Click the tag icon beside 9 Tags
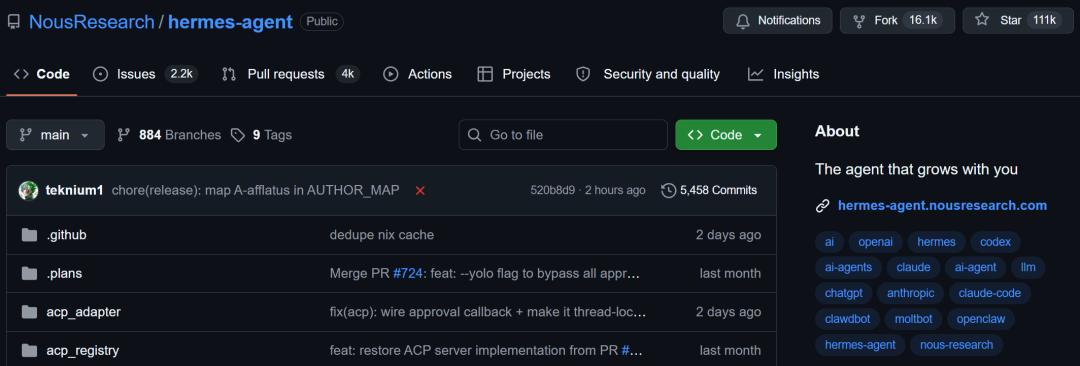 [238, 135]
